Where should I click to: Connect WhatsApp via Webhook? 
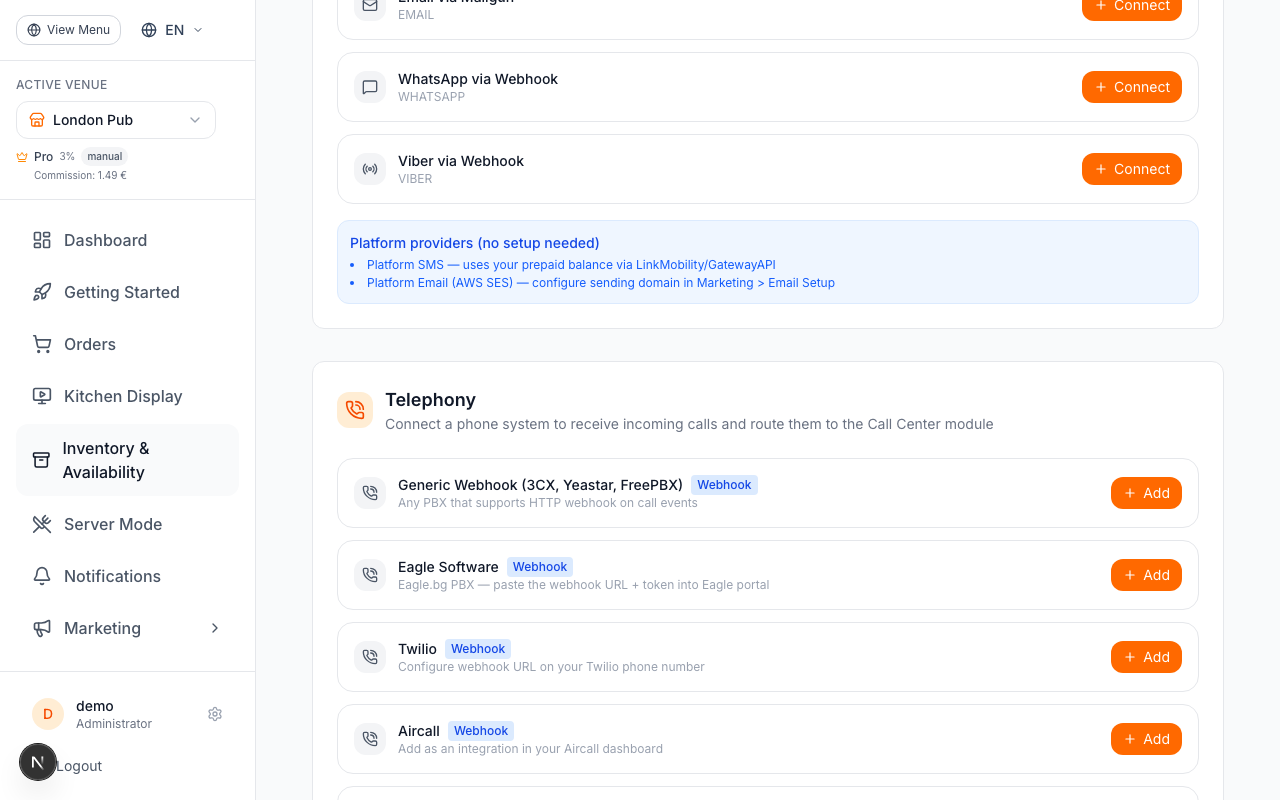point(1131,87)
